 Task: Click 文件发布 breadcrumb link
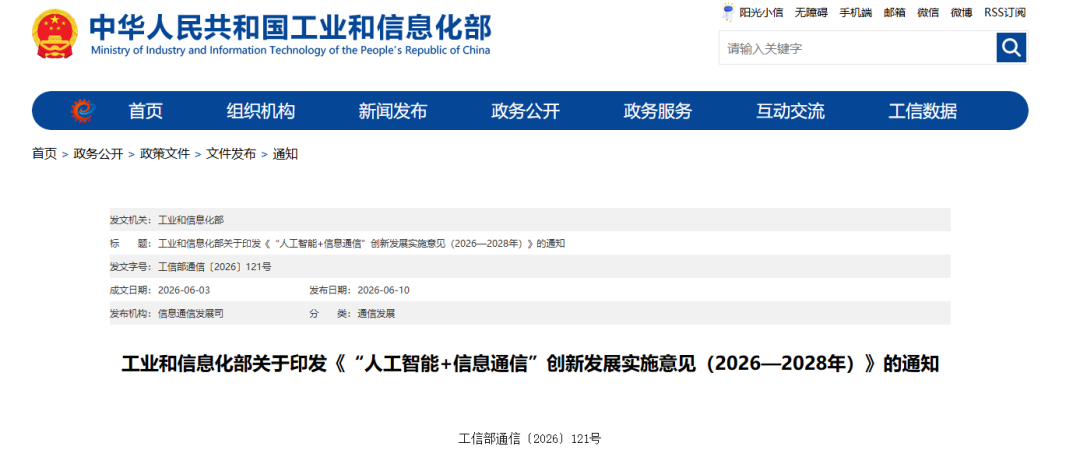(x=231, y=154)
